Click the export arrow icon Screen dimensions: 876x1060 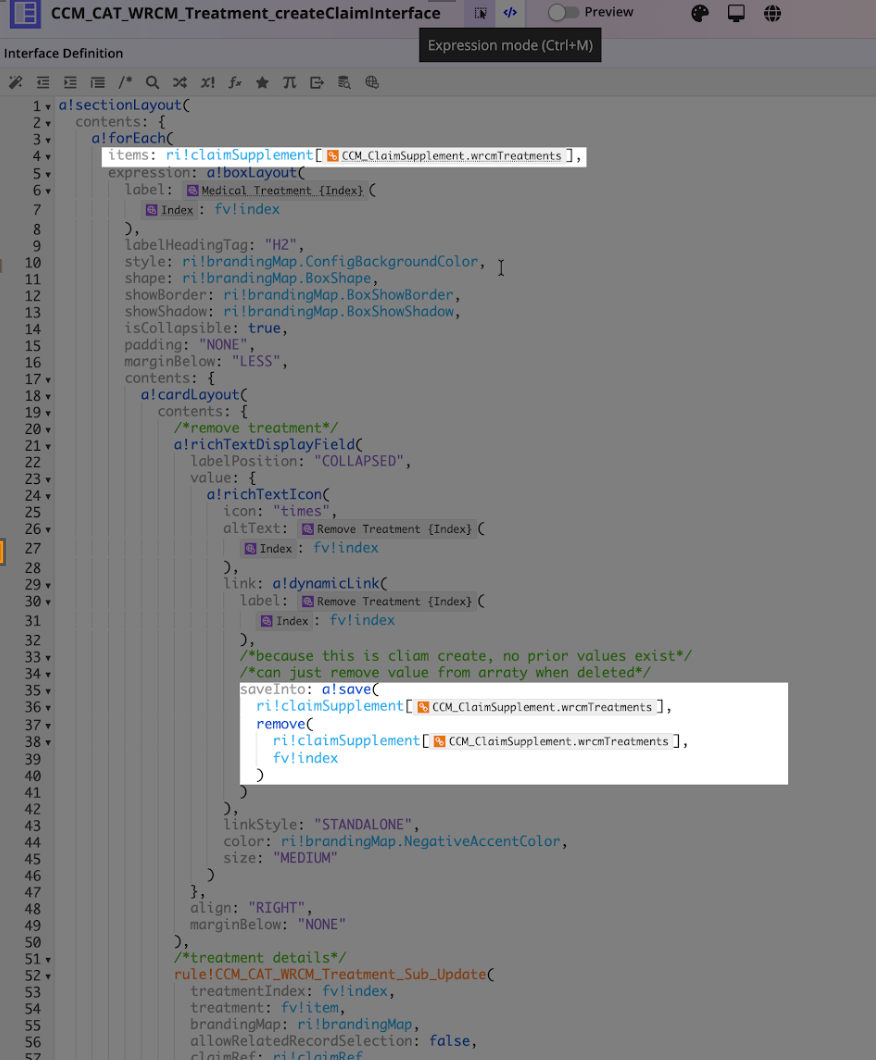317,82
